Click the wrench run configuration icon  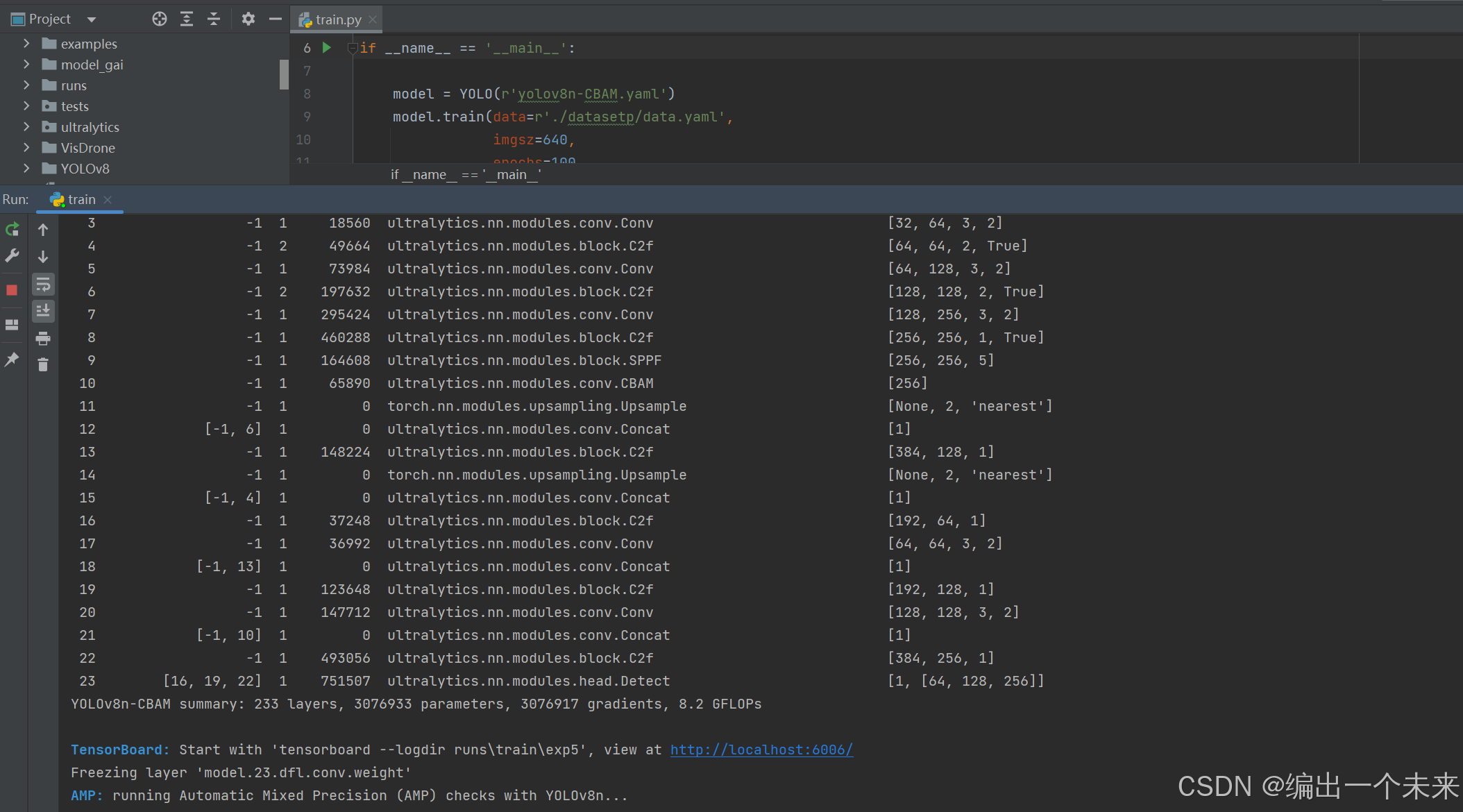point(12,256)
